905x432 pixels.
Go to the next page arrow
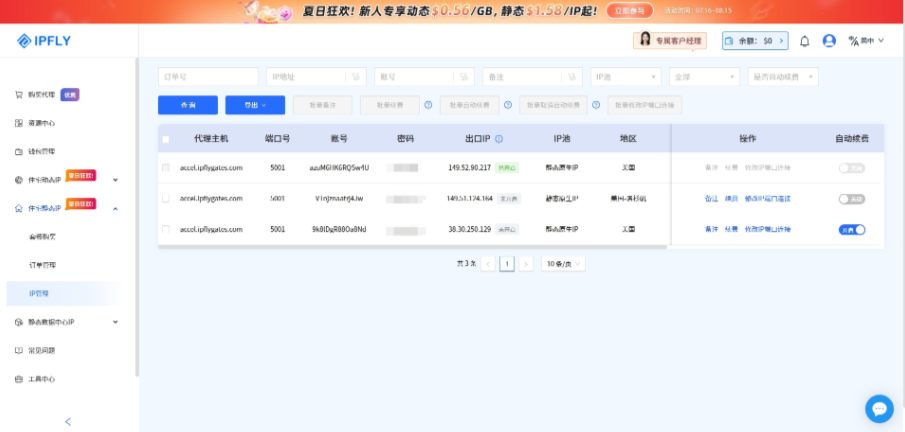(525, 264)
